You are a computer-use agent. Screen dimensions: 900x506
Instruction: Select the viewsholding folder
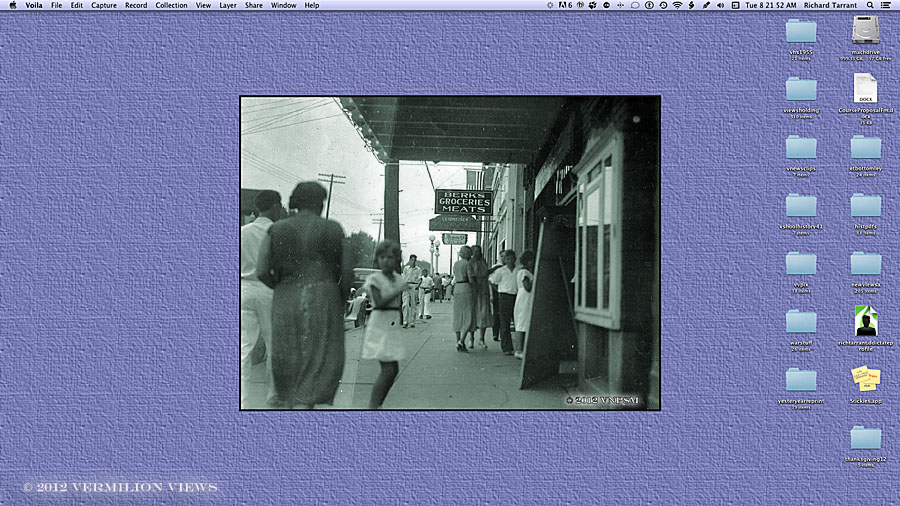click(x=801, y=89)
